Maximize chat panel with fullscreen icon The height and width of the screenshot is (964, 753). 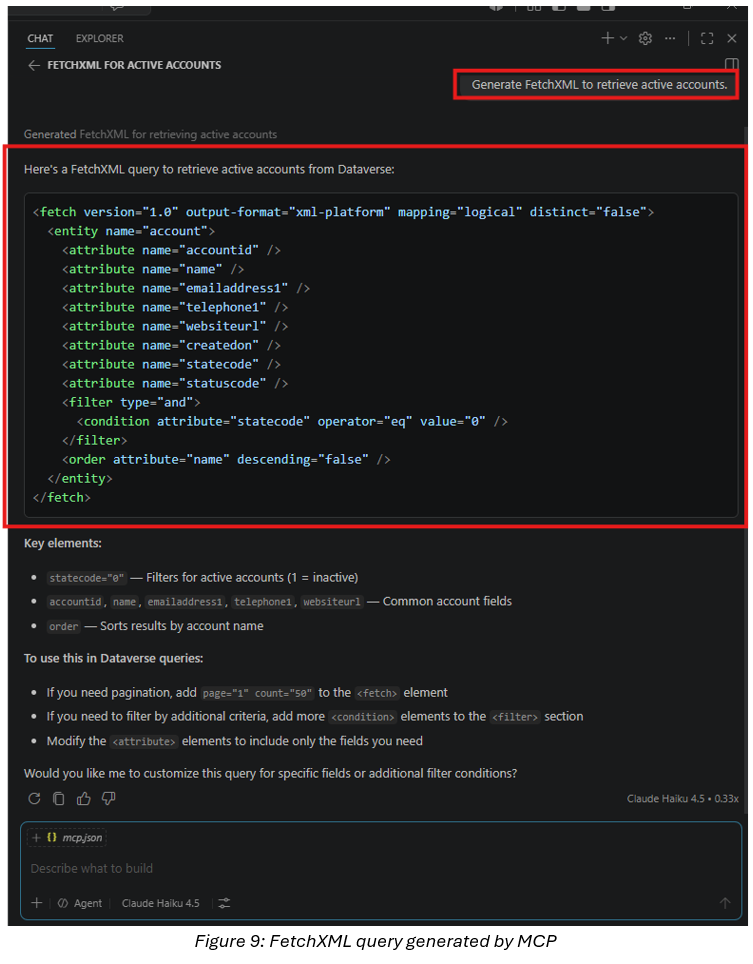click(x=707, y=38)
